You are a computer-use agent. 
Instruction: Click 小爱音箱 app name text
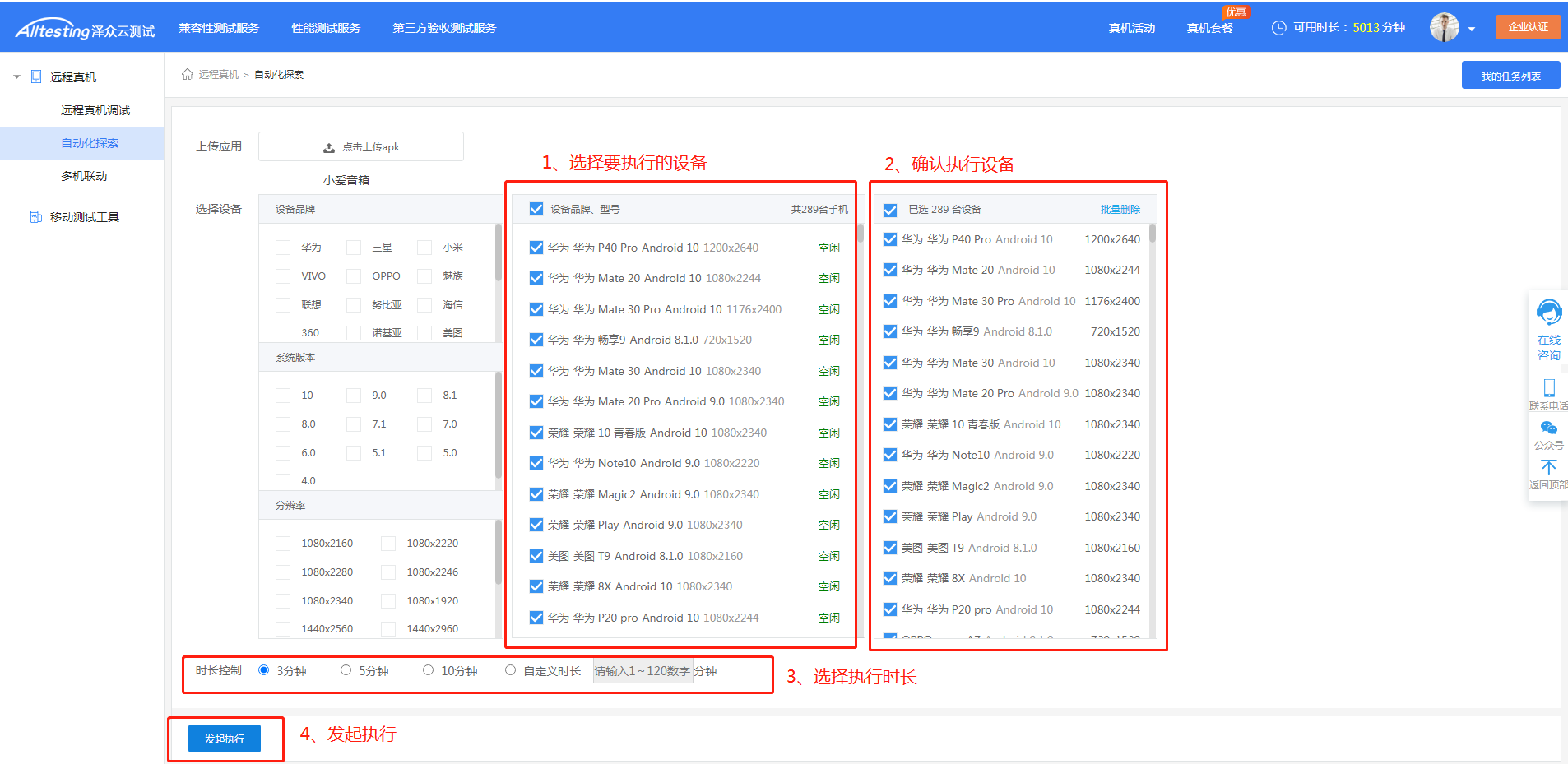click(346, 180)
